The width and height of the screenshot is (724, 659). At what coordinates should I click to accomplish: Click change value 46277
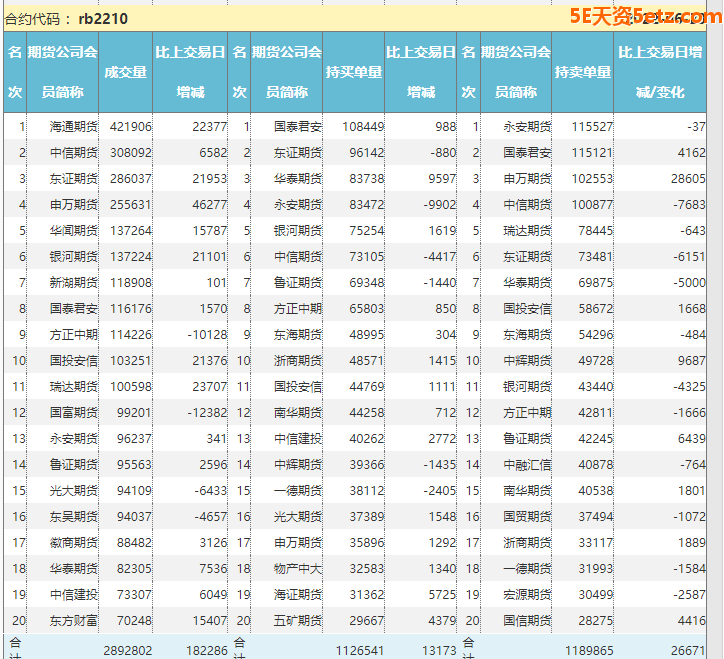click(x=210, y=205)
